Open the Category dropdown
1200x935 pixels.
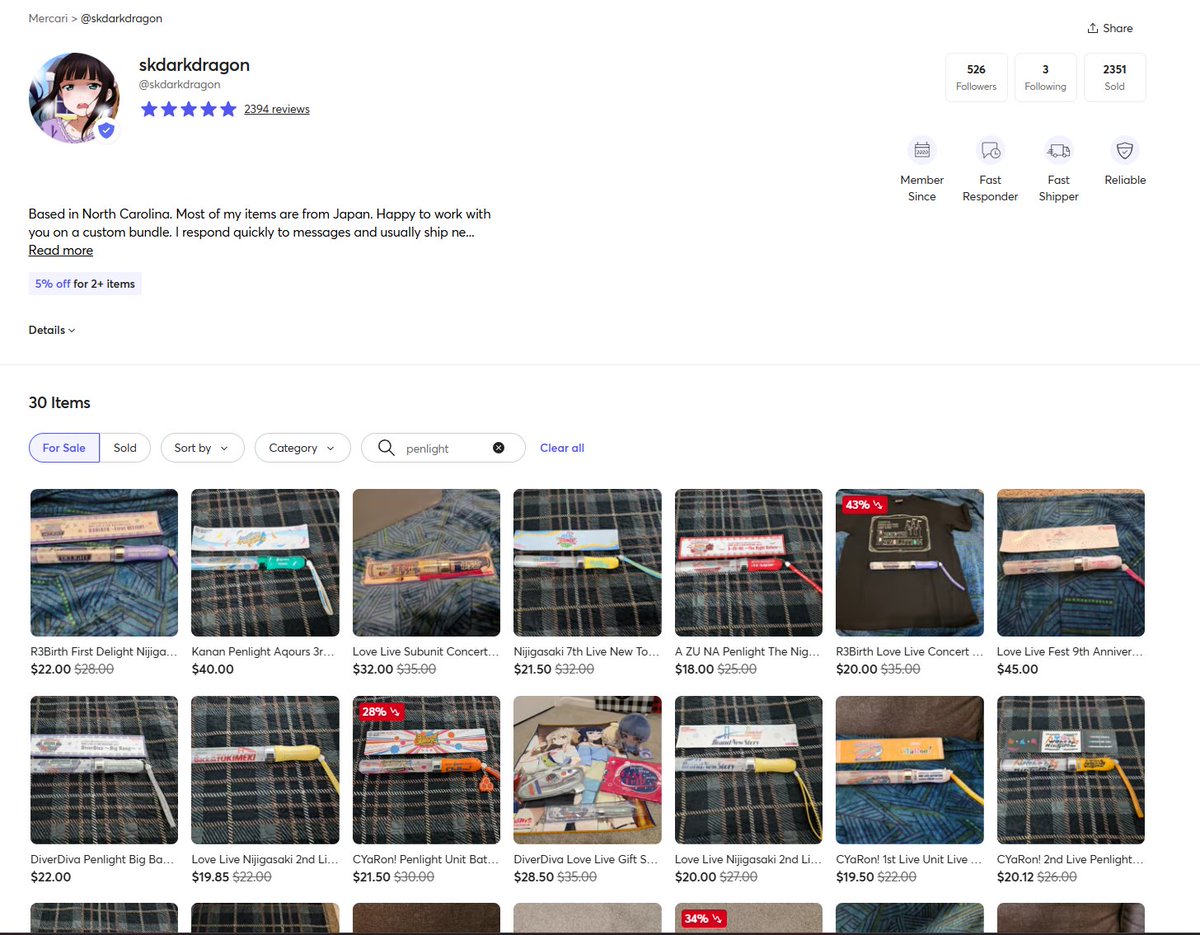(302, 448)
